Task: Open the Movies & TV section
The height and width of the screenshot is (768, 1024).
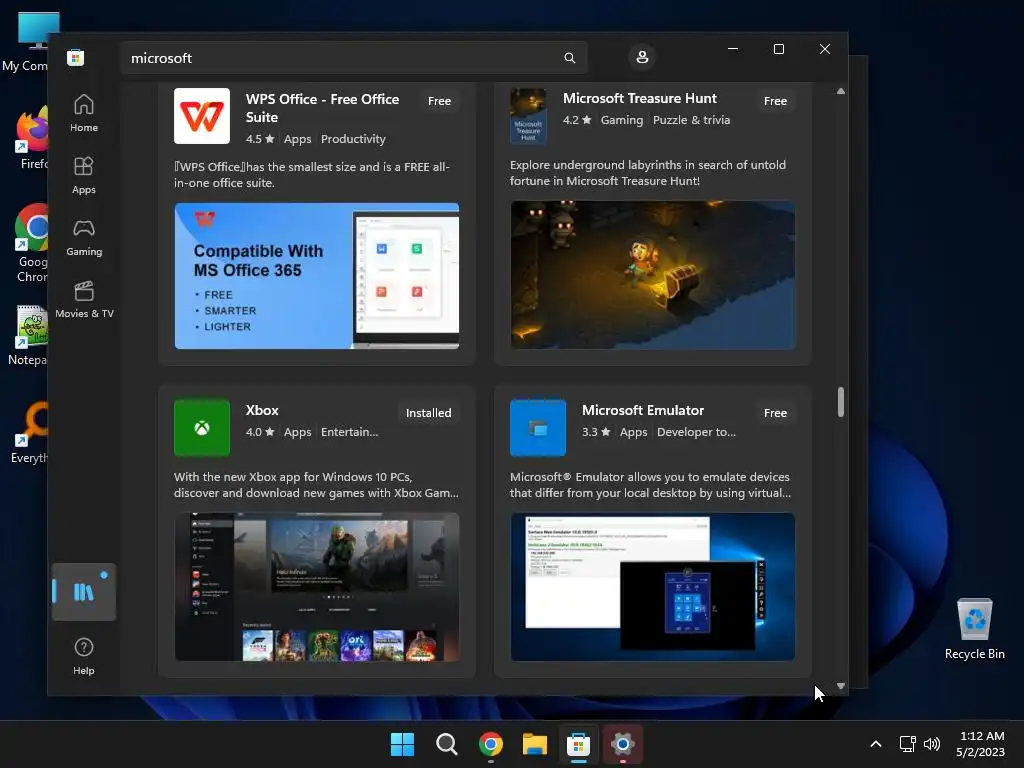Action: 84,299
